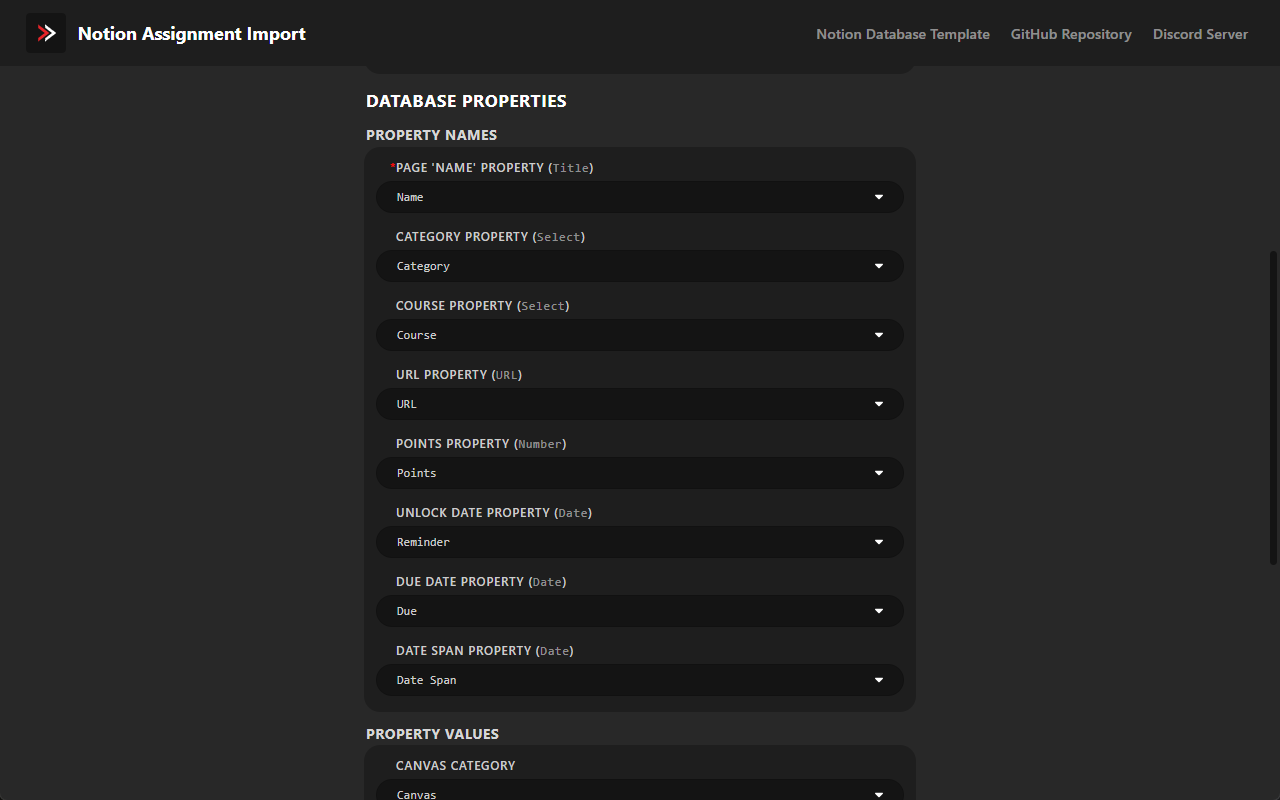Click the arrow icon of the Points dropdown
1280x800 pixels.
pyautogui.click(x=879, y=473)
